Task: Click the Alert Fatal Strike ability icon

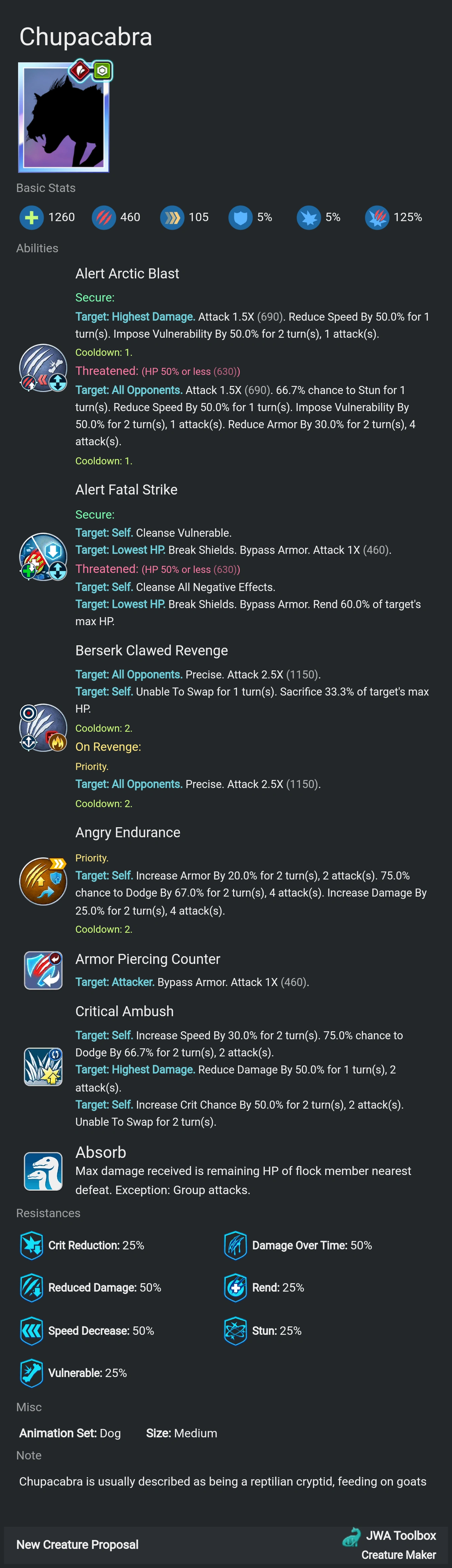Action: (x=43, y=557)
